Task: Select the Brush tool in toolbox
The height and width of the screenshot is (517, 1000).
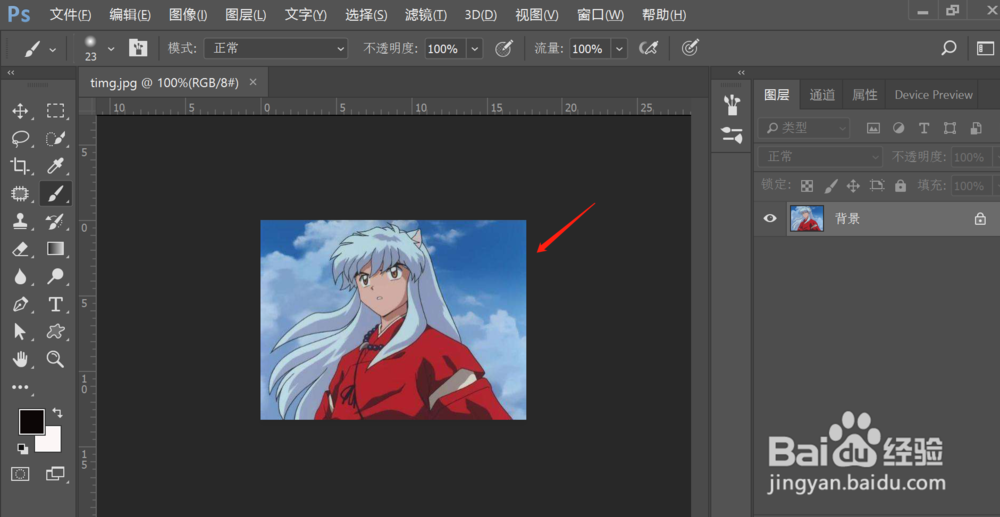Action: [x=55, y=194]
